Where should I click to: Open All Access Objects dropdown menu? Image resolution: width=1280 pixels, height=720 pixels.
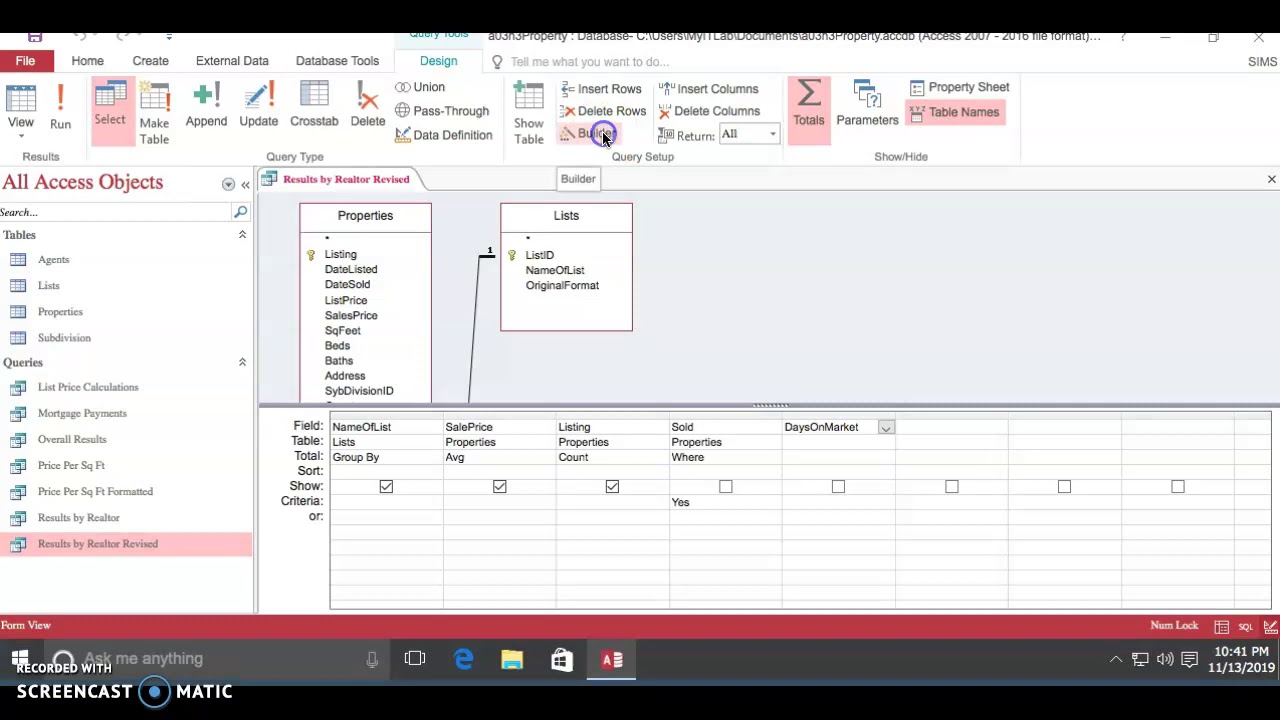[228, 184]
